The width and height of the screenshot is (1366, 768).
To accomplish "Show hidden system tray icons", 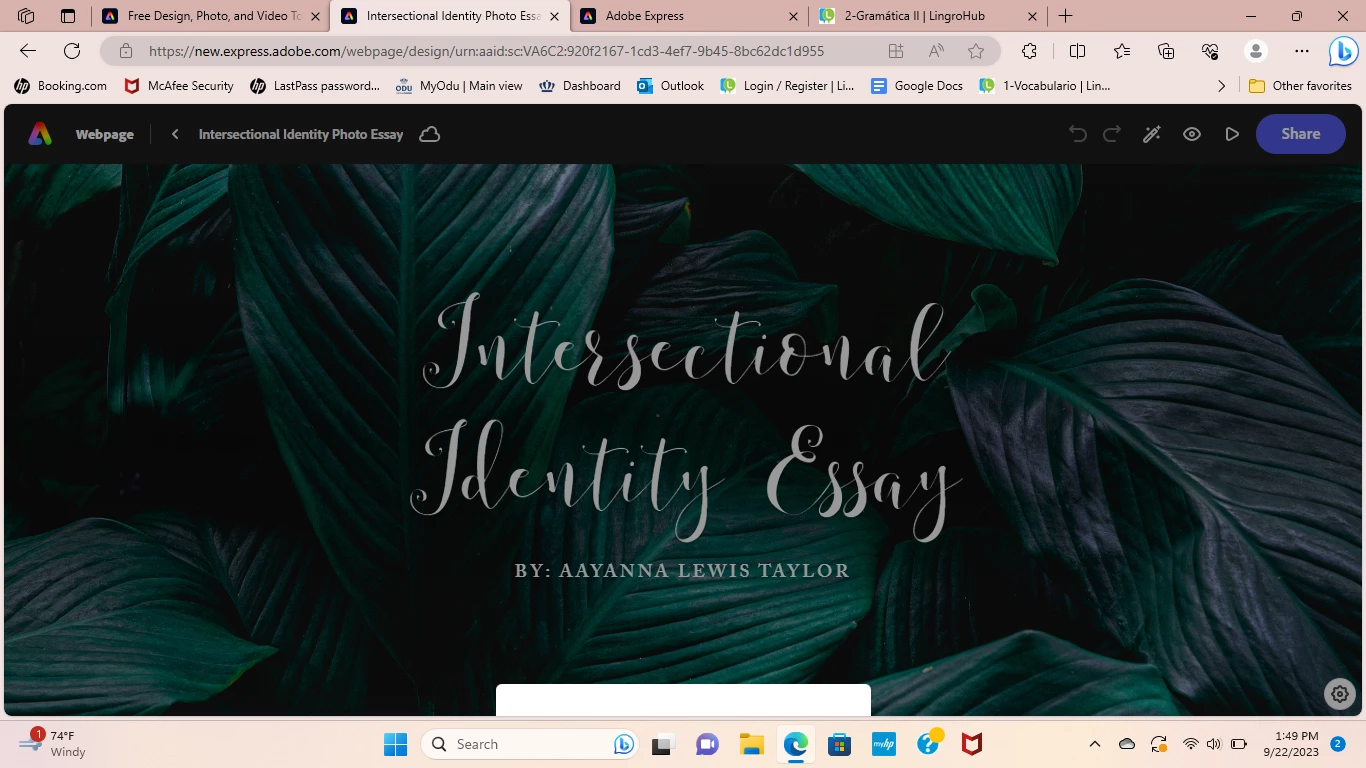I will pyautogui.click(x=1095, y=744).
